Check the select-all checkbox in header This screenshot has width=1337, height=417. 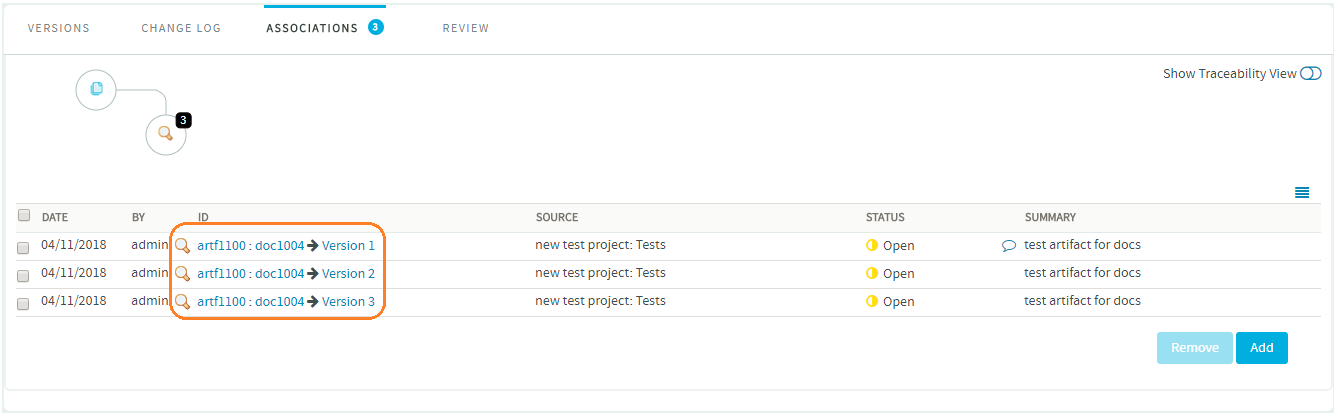pyautogui.click(x=24, y=215)
